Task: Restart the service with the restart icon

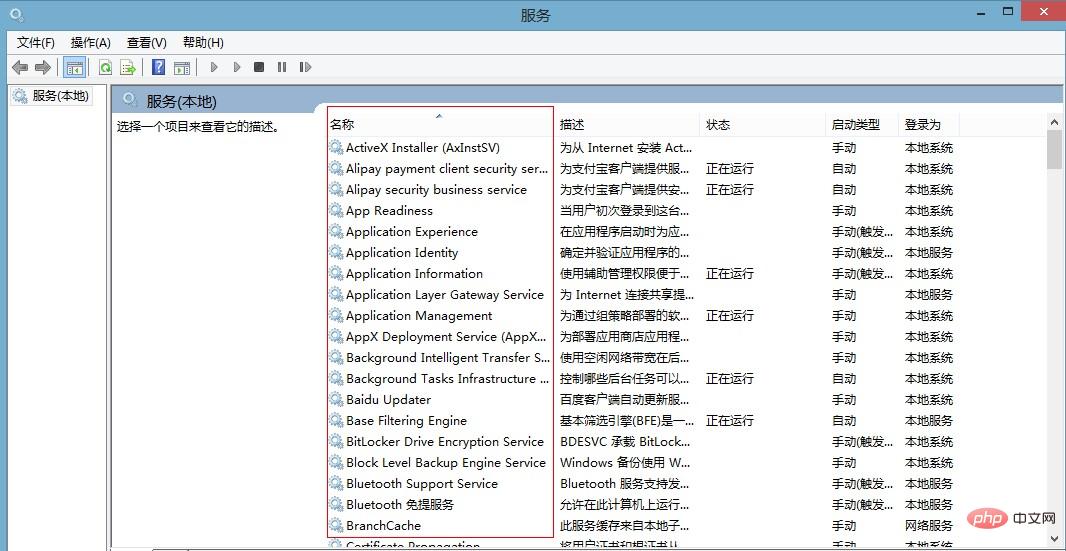Action: [x=305, y=67]
